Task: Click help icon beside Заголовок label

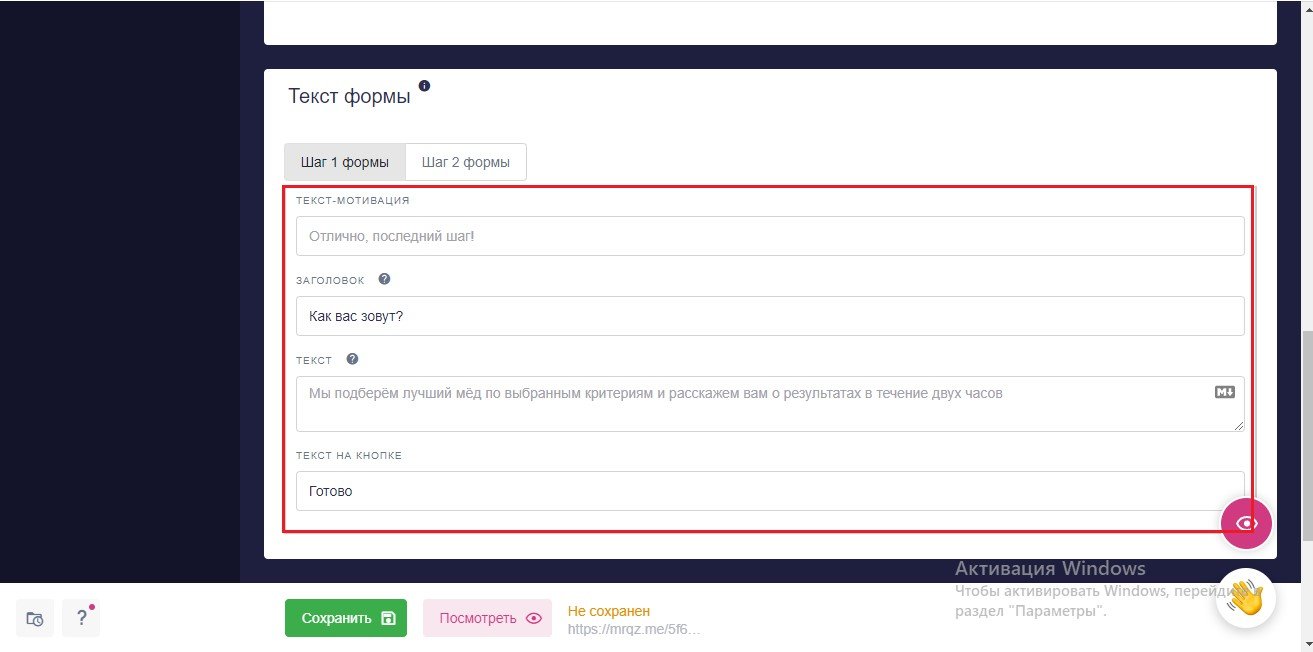Action: (x=384, y=280)
